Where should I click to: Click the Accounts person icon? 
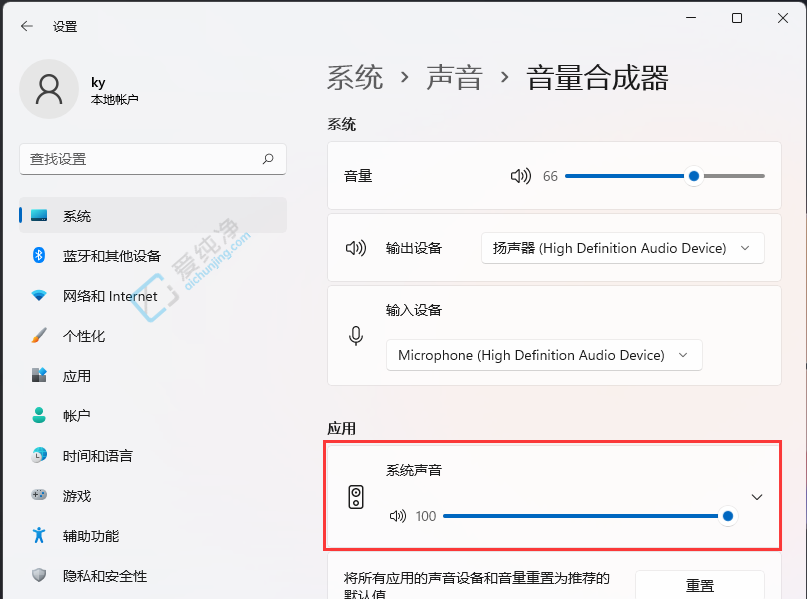[39, 415]
